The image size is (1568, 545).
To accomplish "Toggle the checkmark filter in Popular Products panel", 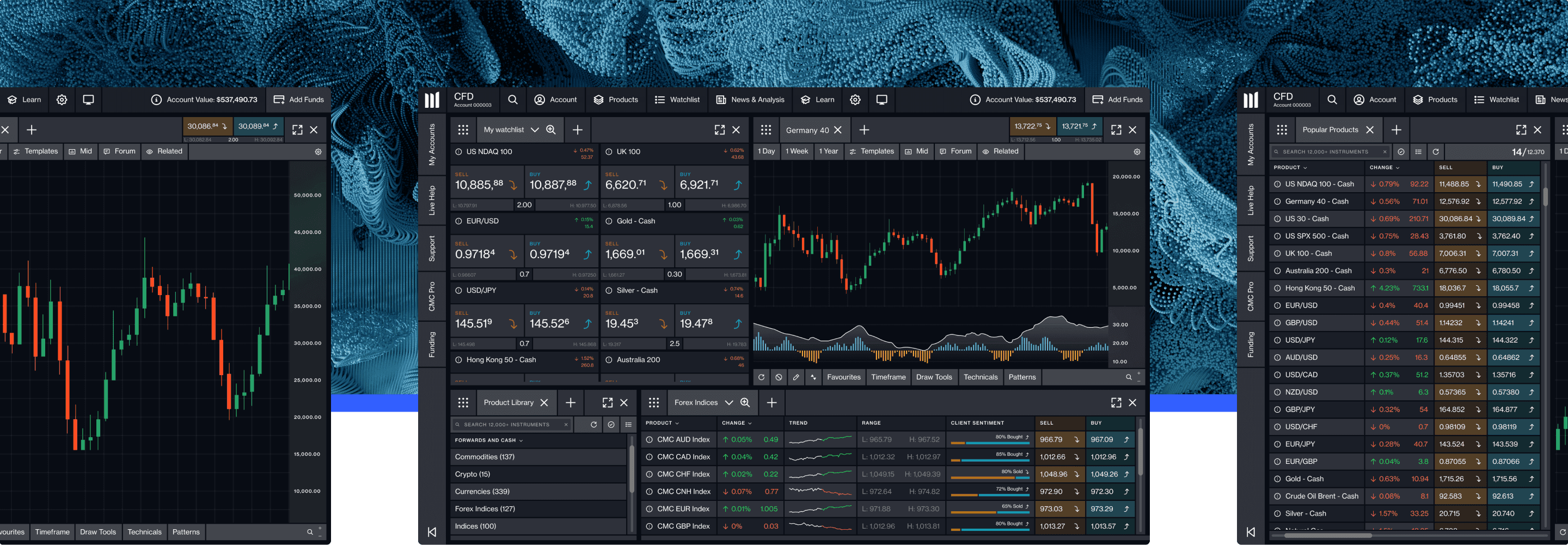I will pos(1401,152).
